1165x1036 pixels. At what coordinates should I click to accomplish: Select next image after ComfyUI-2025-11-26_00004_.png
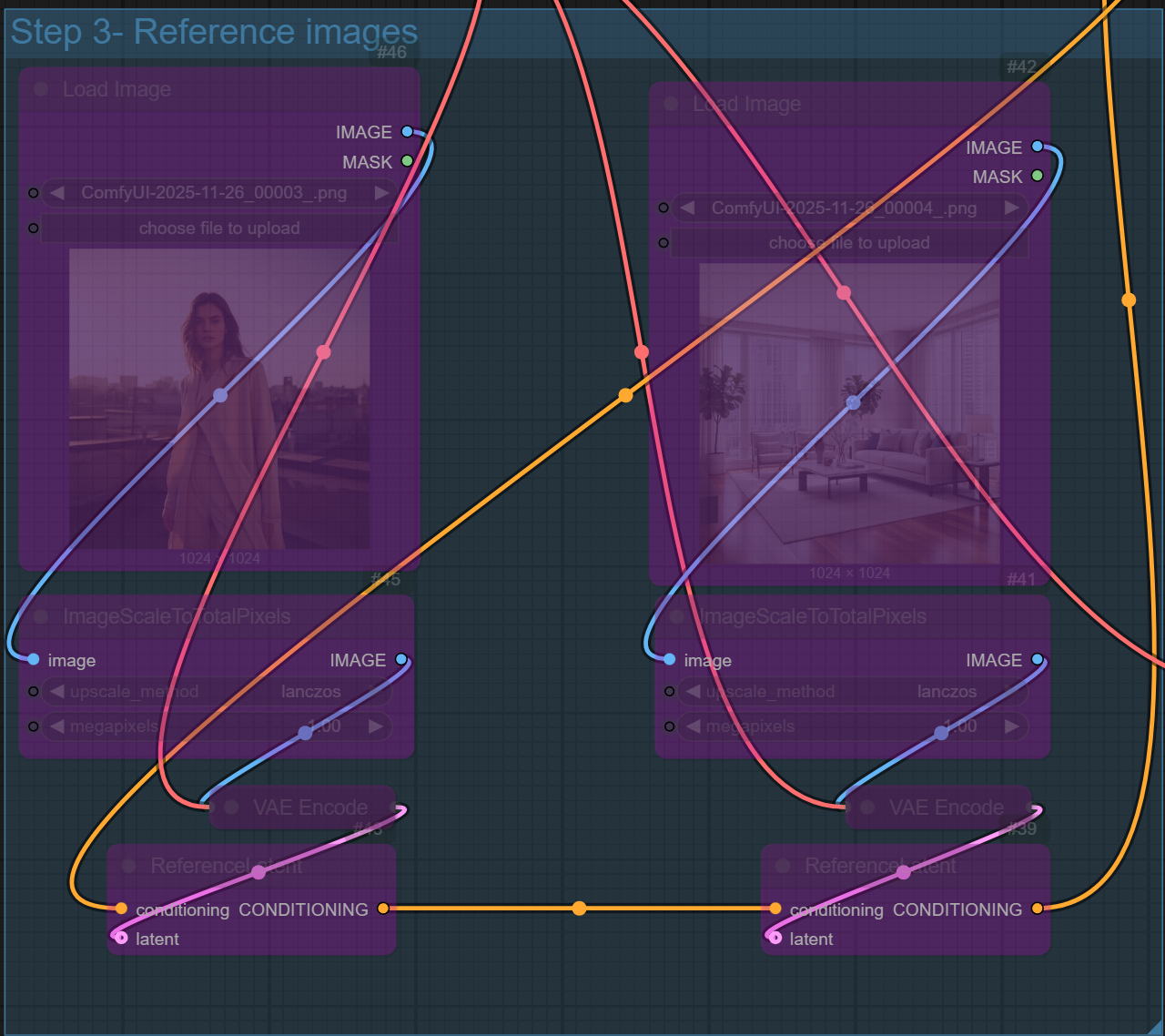click(1011, 208)
